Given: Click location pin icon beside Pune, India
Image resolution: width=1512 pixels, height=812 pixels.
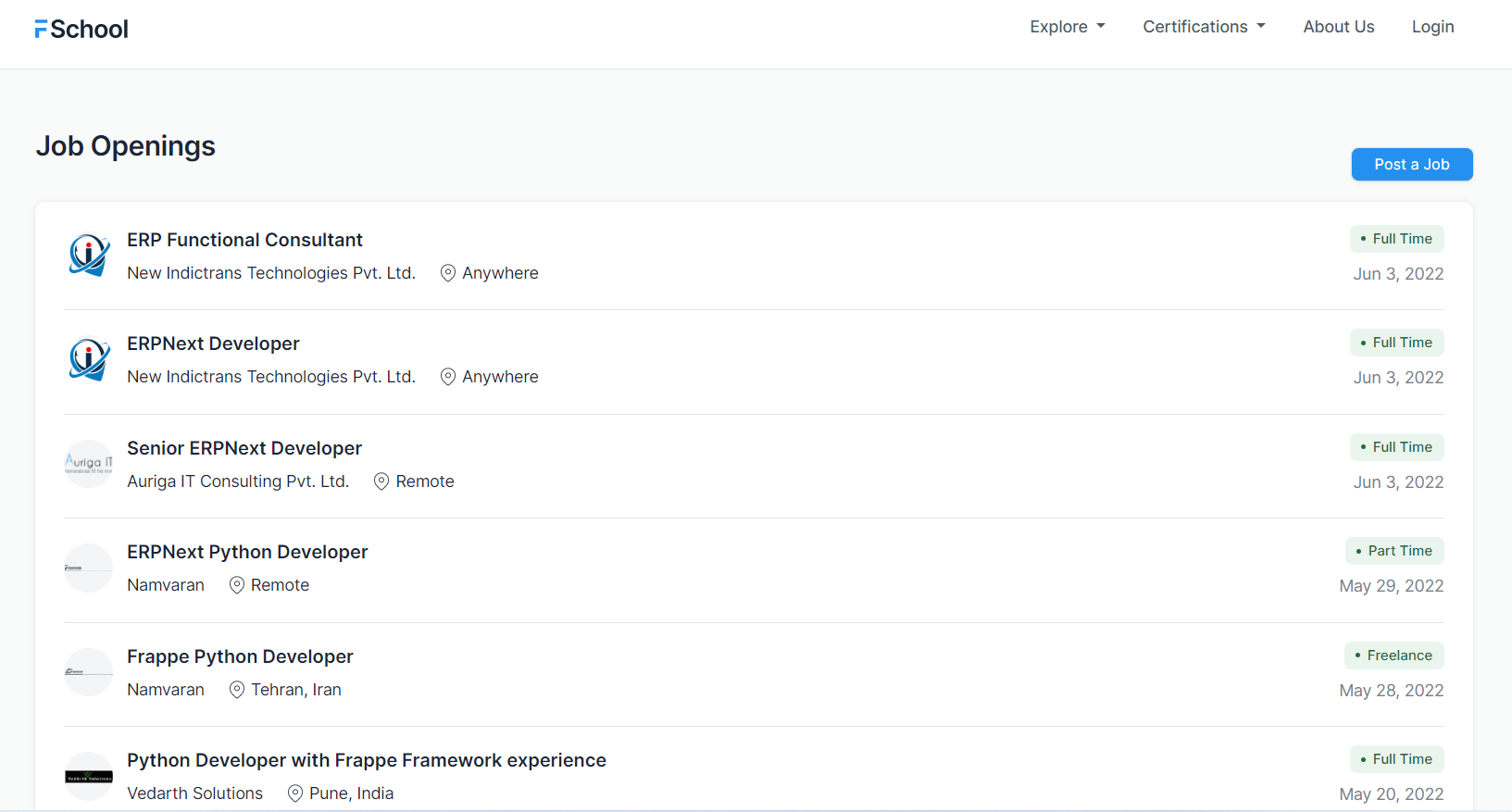Looking at the screenshot, I should tap(295, 793).
